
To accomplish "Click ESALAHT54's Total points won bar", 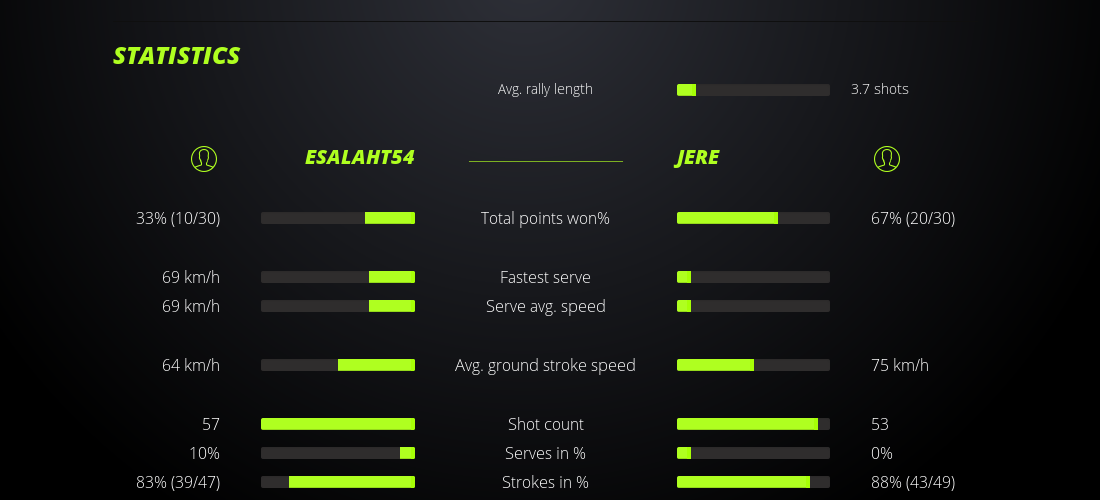I will (338, 218).
